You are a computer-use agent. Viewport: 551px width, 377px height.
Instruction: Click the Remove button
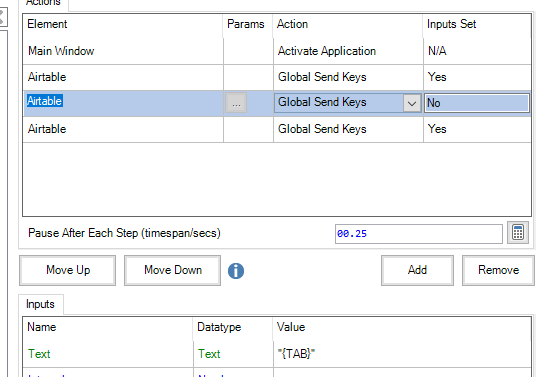[498, 270]
